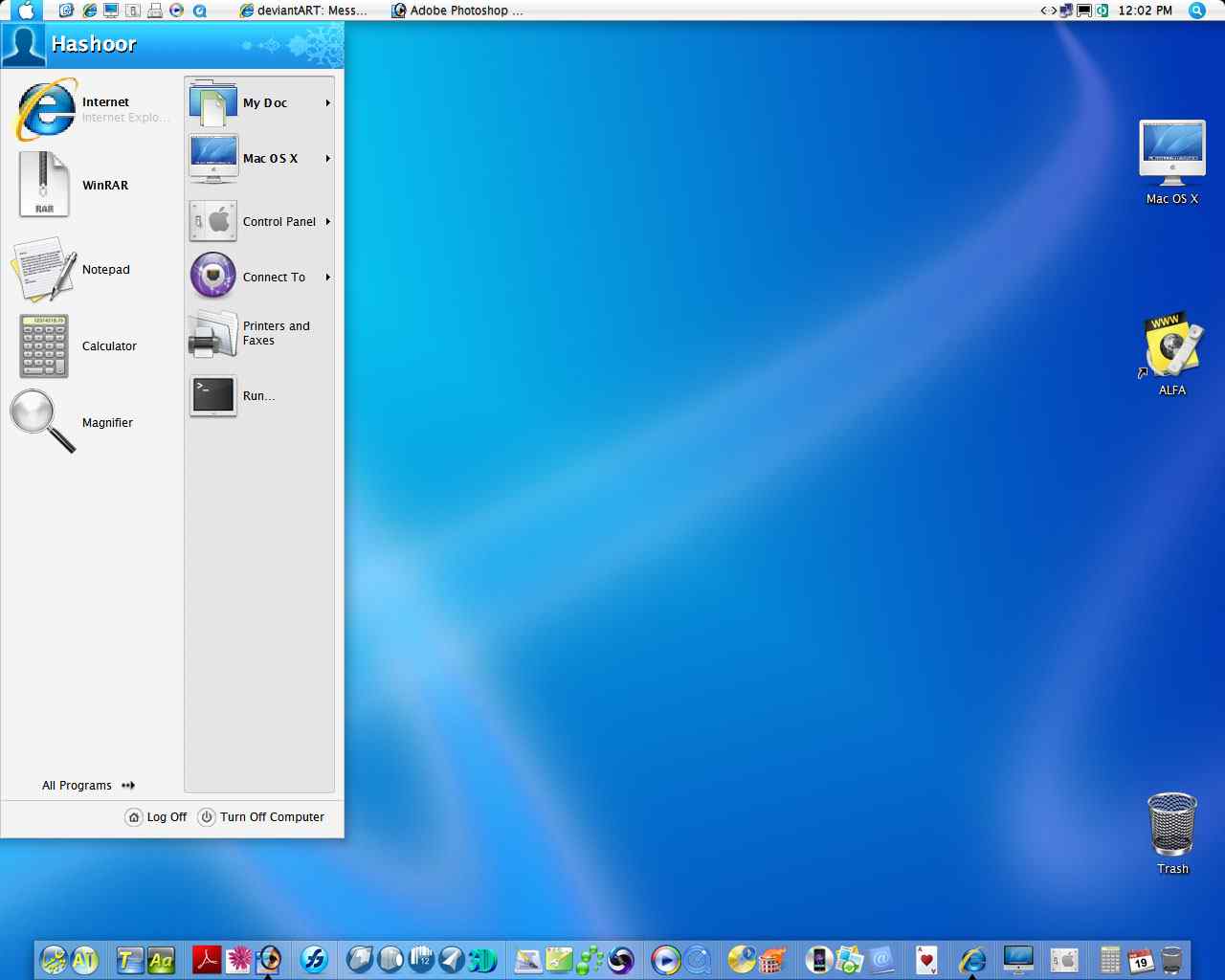Open the T text icon in dock
Image resolution: width=1225 pixels, height=980 pixels.
click(129, 959)
